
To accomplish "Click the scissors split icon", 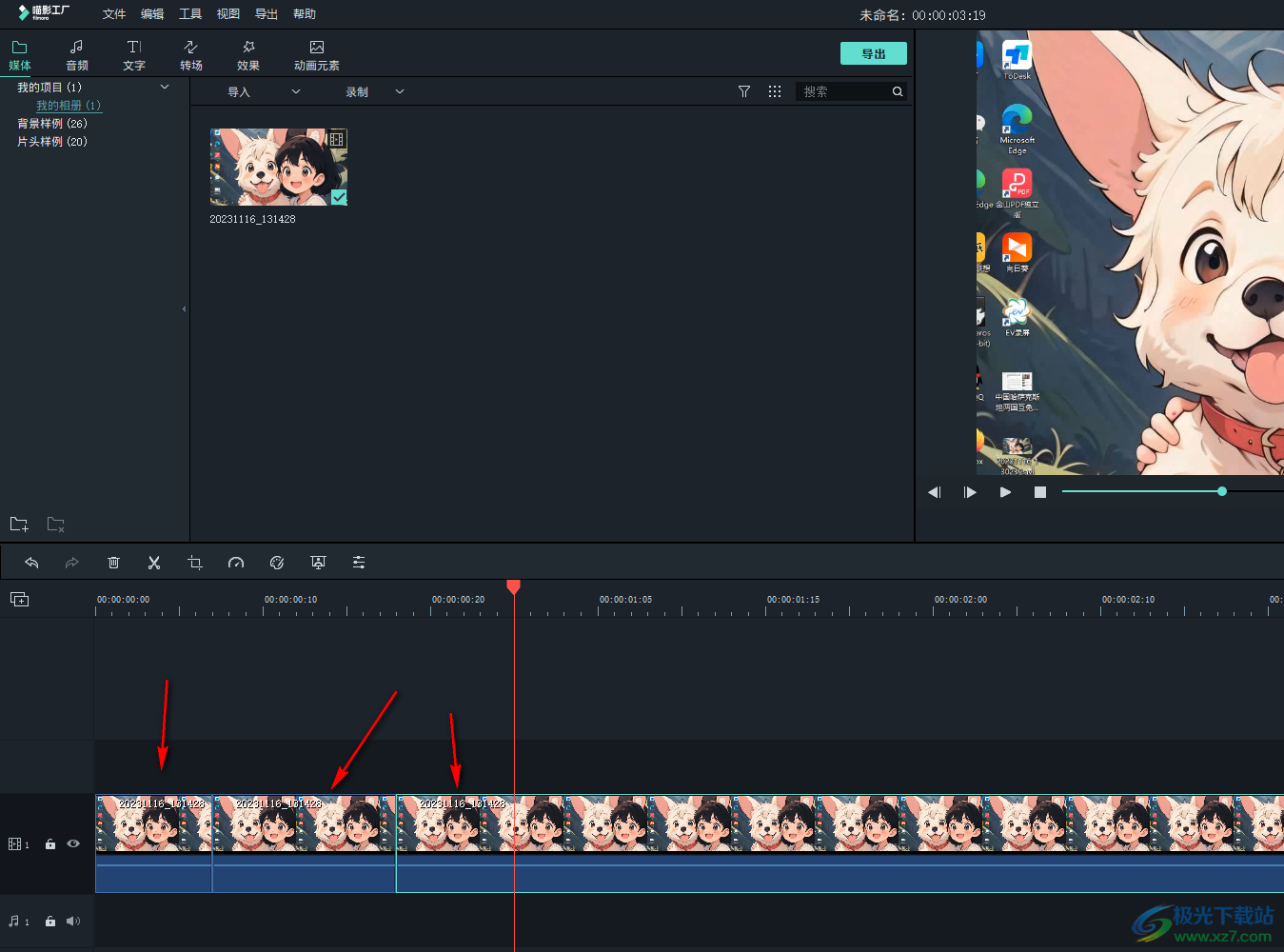I will [x=154, y=563].
